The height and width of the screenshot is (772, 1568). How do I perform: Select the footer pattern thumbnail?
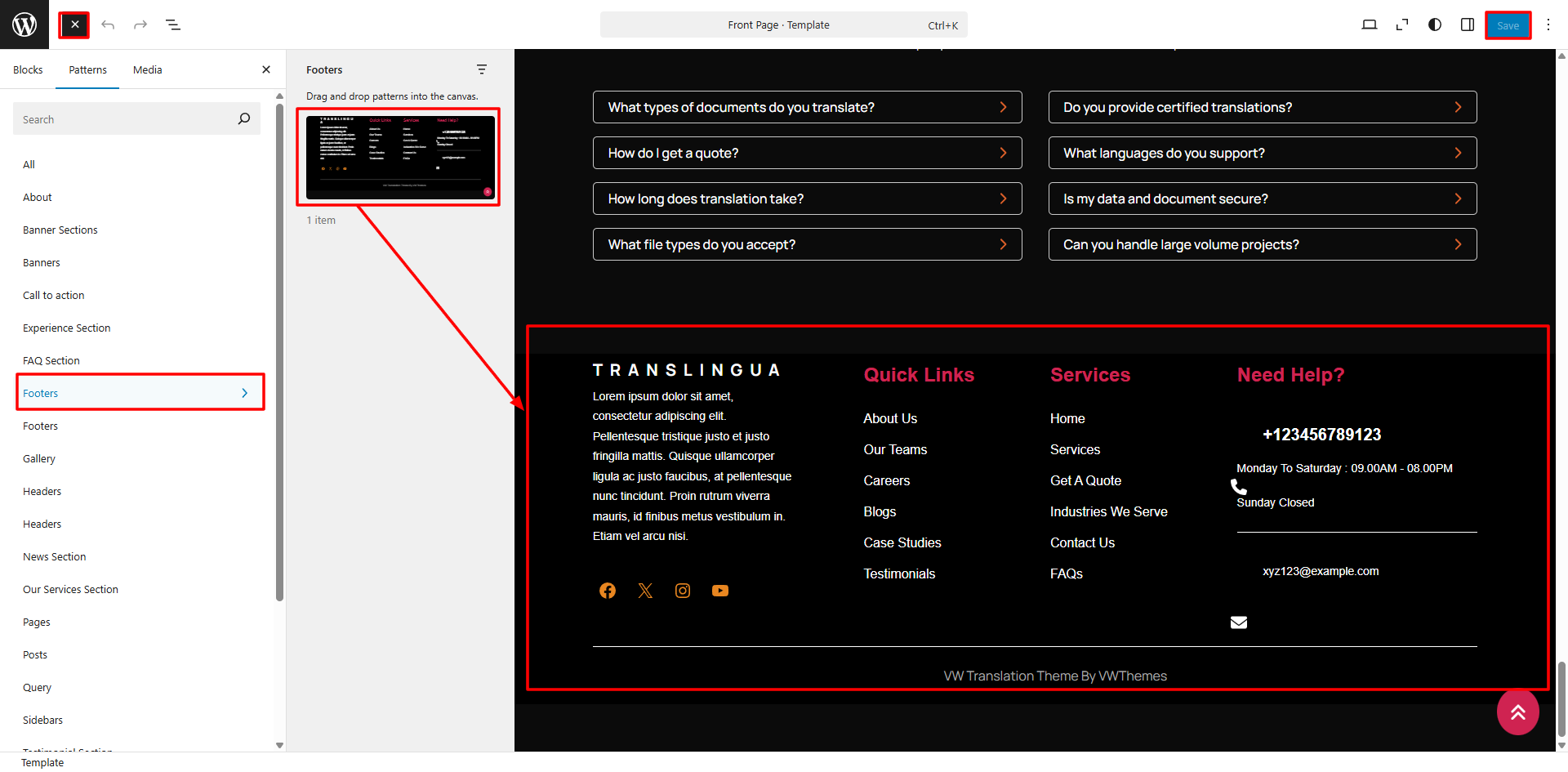tap(400, 157)
